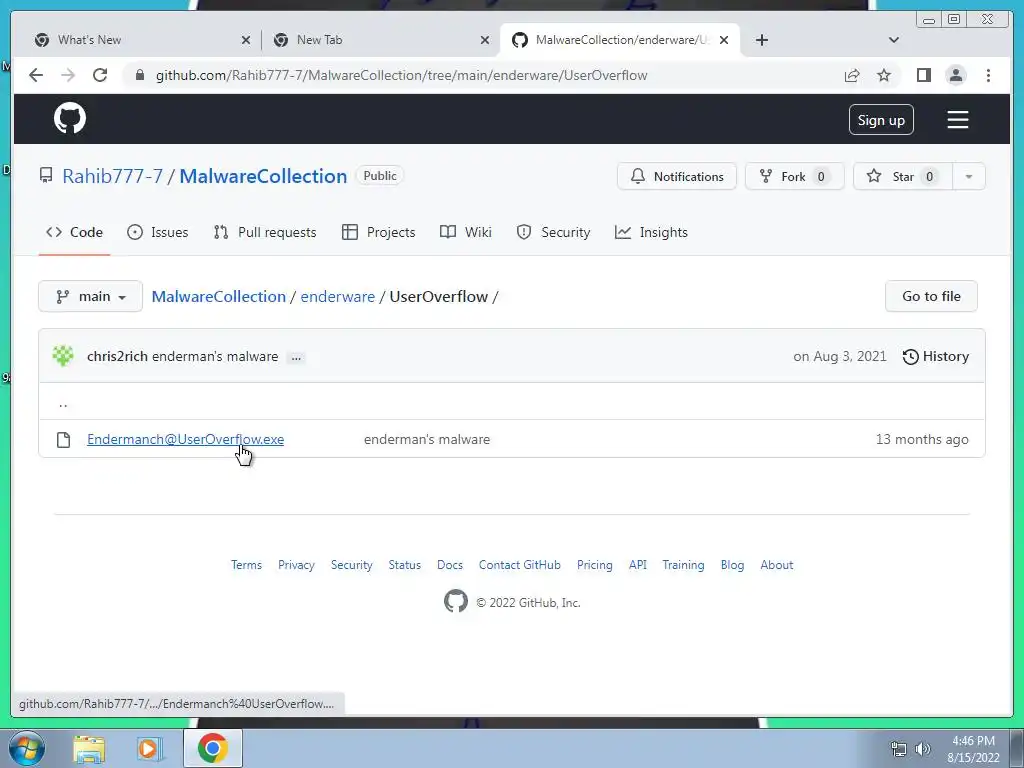Open the Chrome side panel icon
This screenshot has width=1024, height=768.
(923, 75)
